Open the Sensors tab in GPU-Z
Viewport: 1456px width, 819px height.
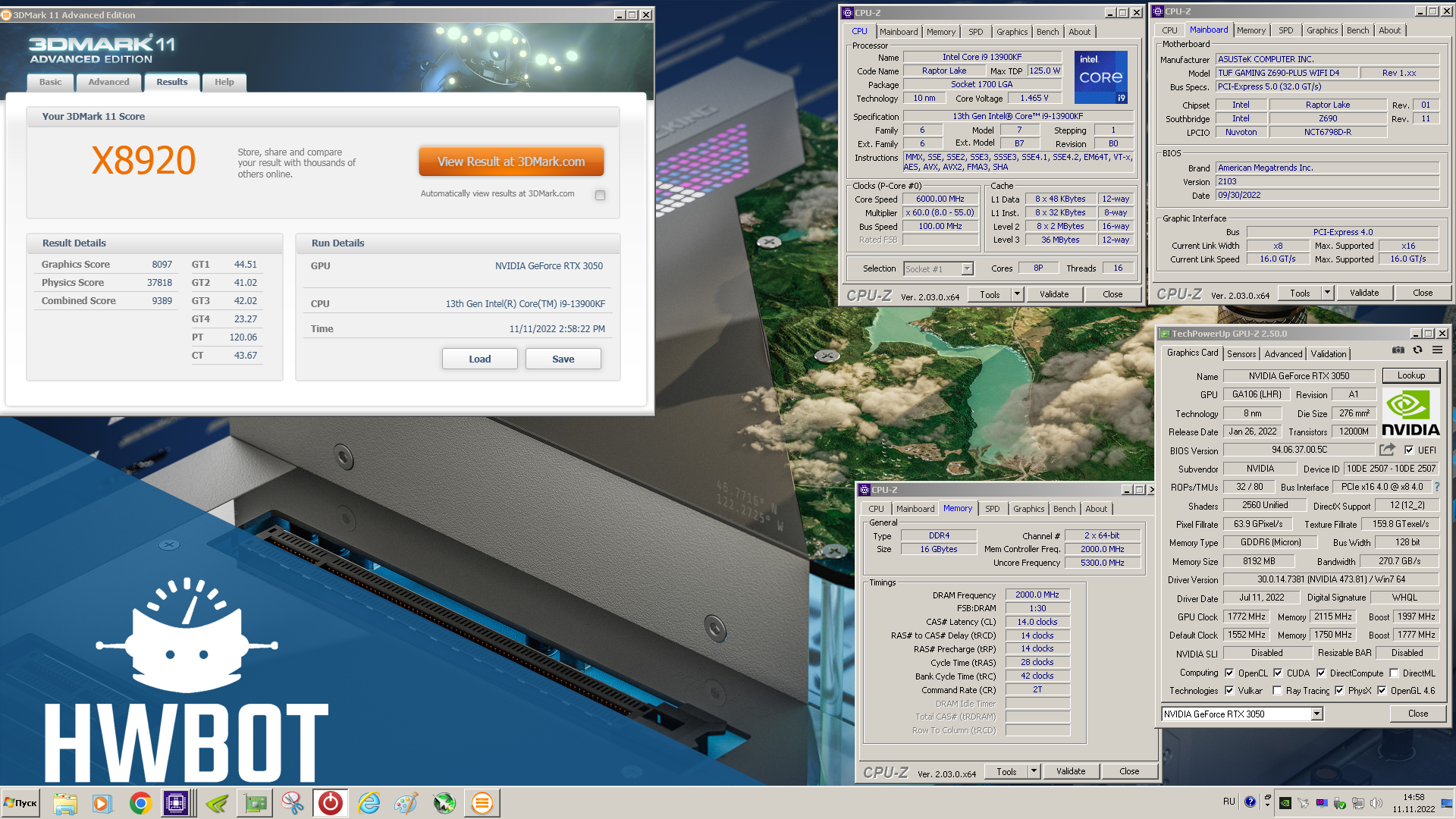(x=1241, y=354)
